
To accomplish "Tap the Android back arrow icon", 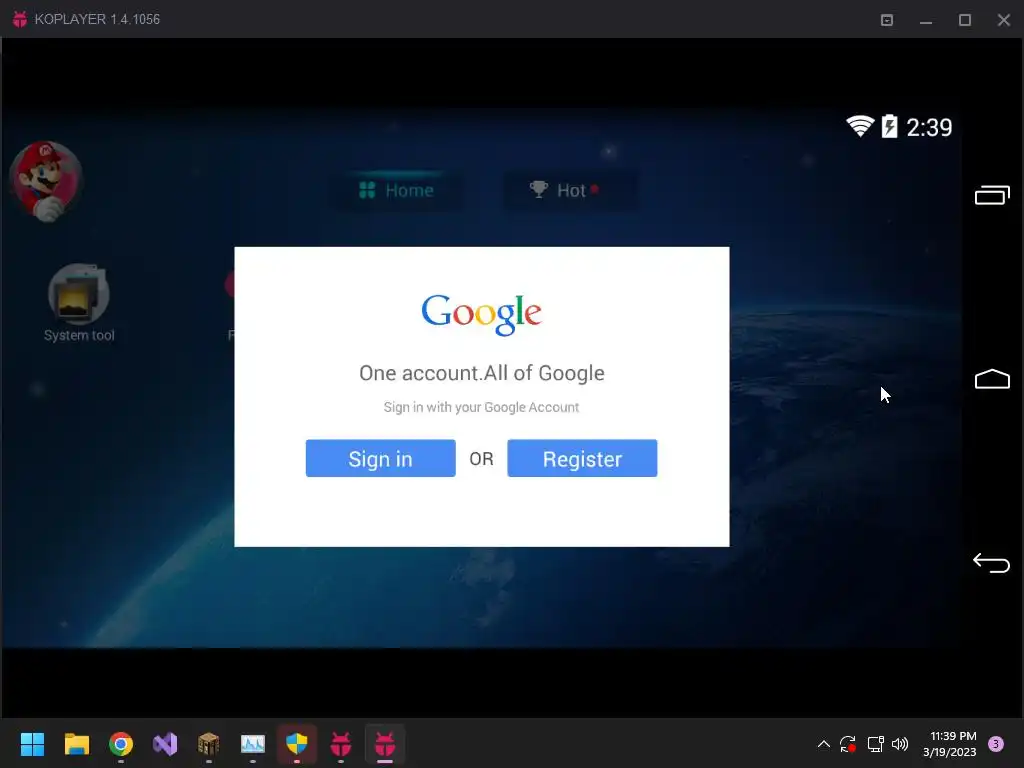I will pos(991,562).
